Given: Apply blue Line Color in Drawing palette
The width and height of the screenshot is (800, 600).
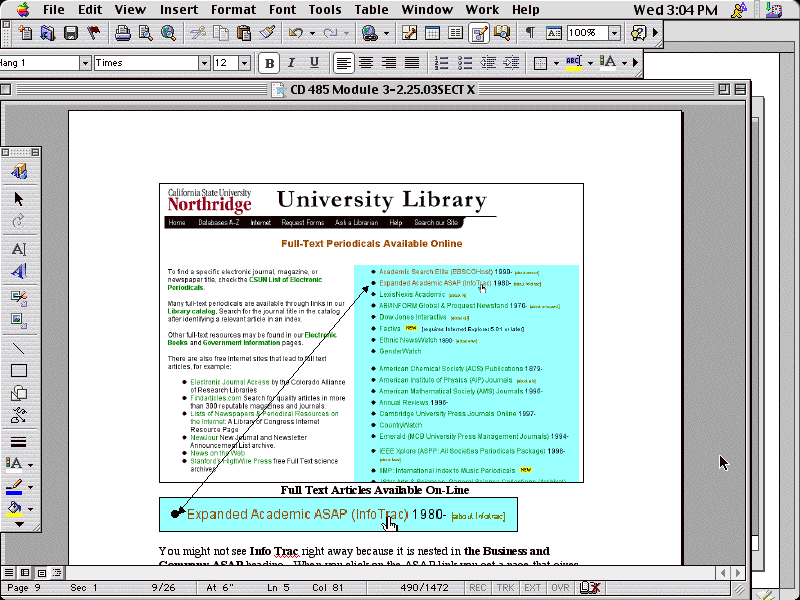Looking at the screenshot, I should (14, 487).
